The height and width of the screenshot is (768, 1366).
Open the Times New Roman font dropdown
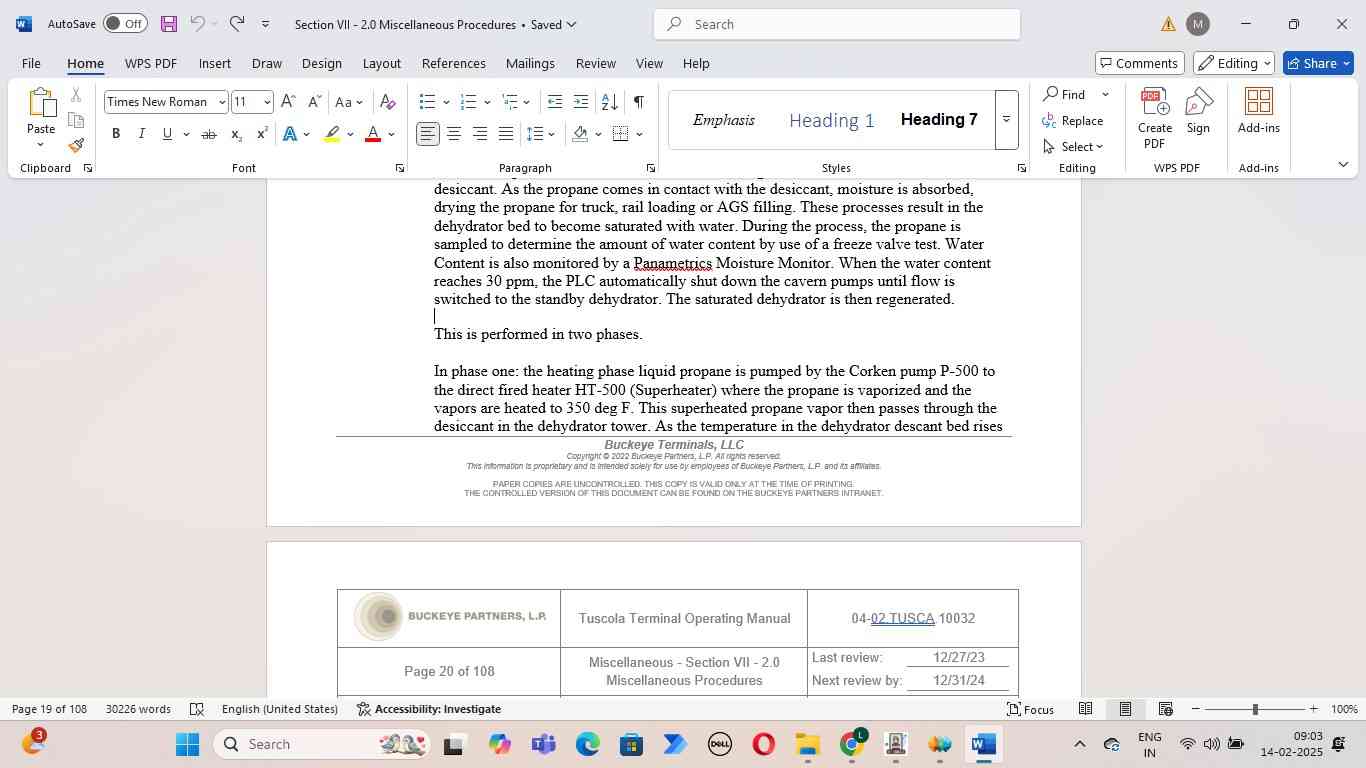[x=222, y=102]
